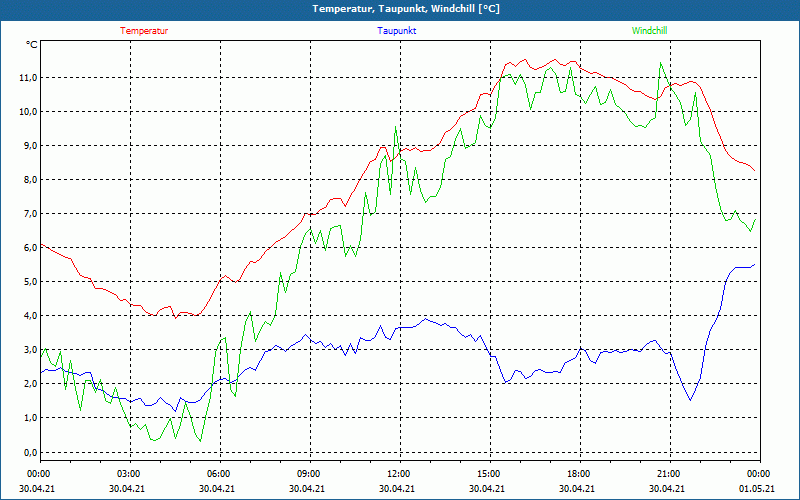
Task: Click the 15:00 time axis label
Action: point(488,474)
